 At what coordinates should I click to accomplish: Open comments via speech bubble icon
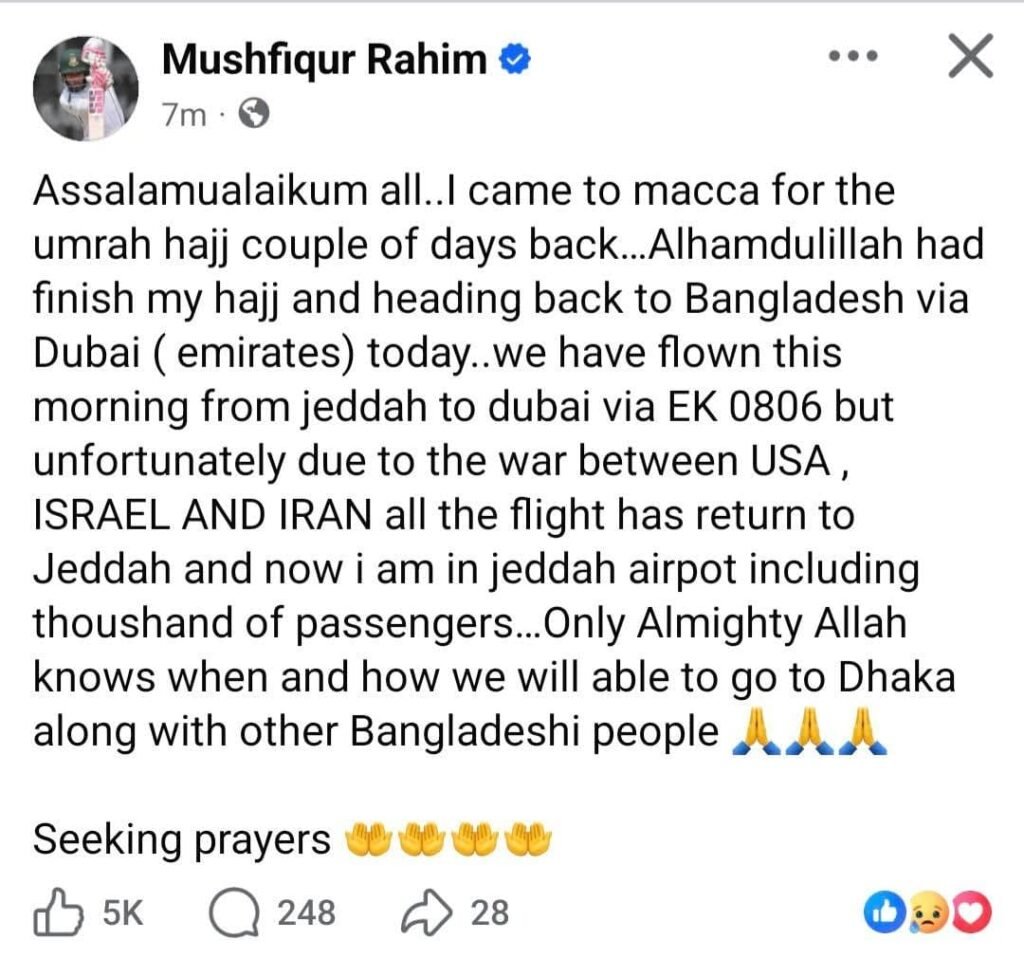tap(233, 912)
